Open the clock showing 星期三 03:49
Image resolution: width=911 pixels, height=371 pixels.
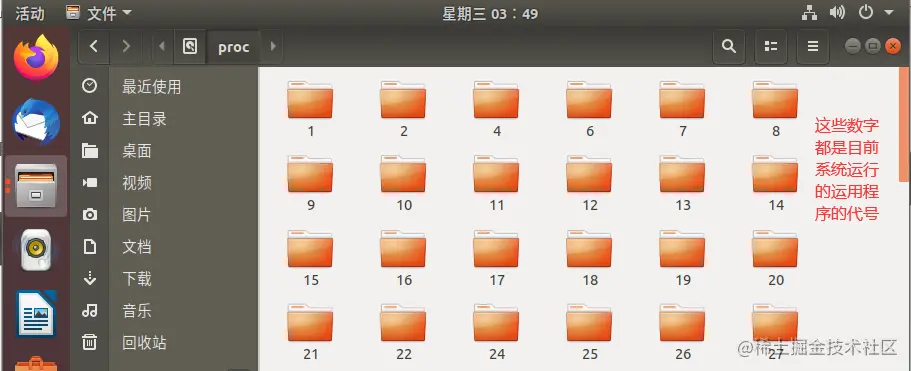point(490,13)
